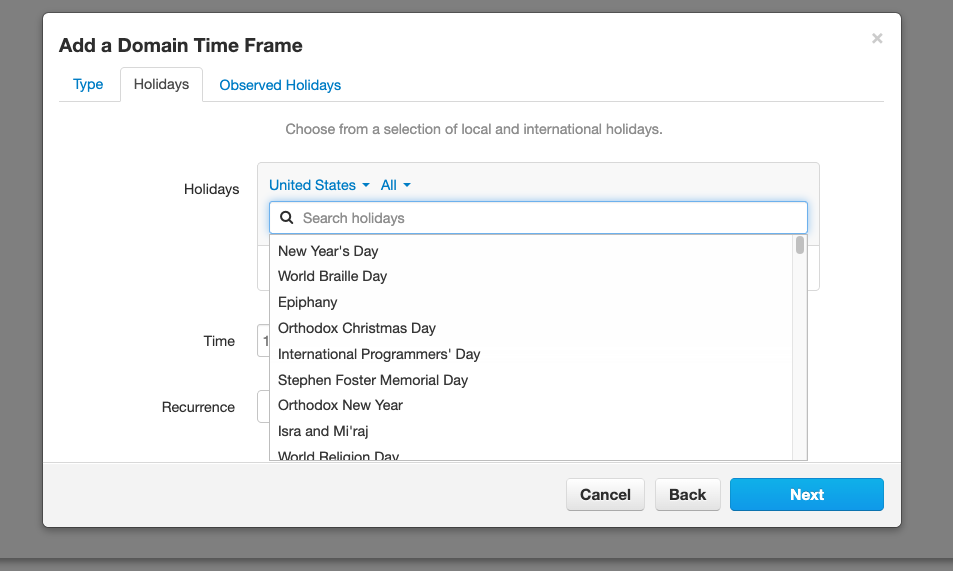
Task: Select World Braille Day holiday
Action: [531, 276]
